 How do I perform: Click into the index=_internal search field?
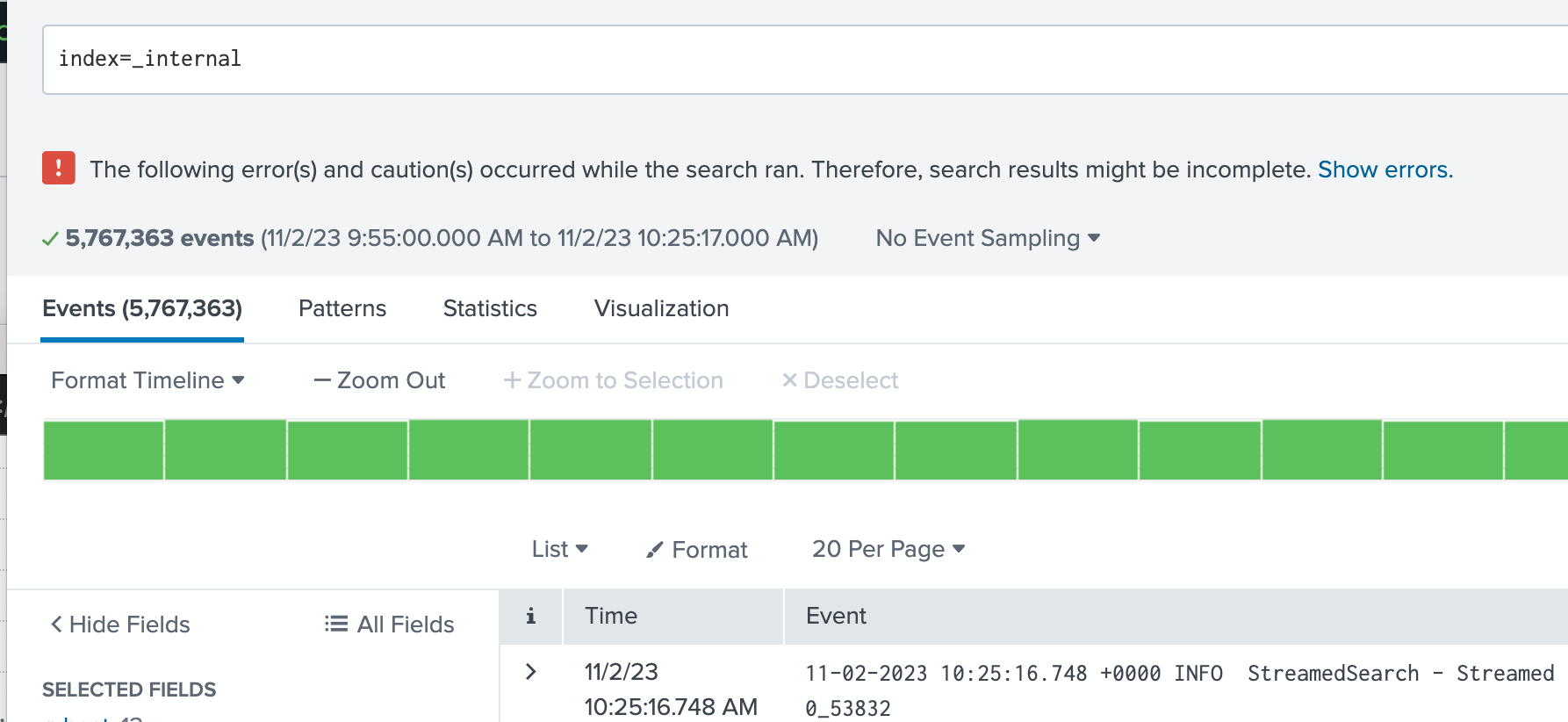[x=790, y=59]
